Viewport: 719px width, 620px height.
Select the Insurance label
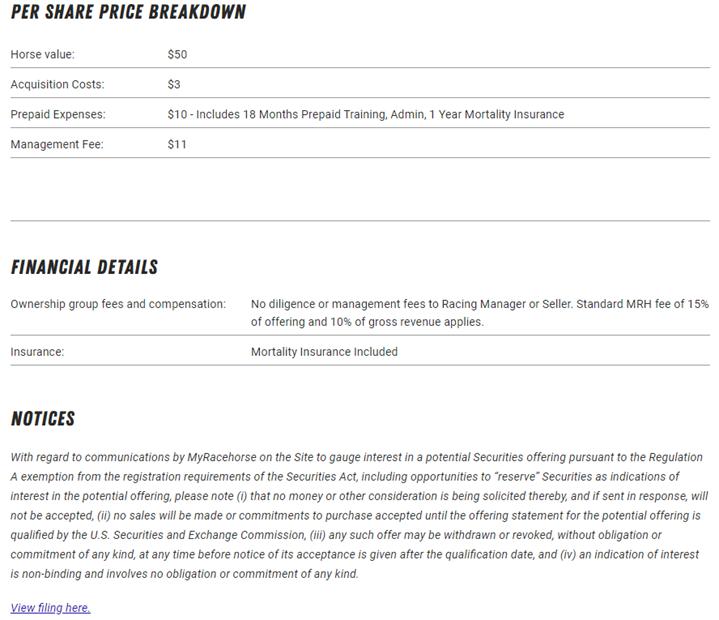(37, 352)
